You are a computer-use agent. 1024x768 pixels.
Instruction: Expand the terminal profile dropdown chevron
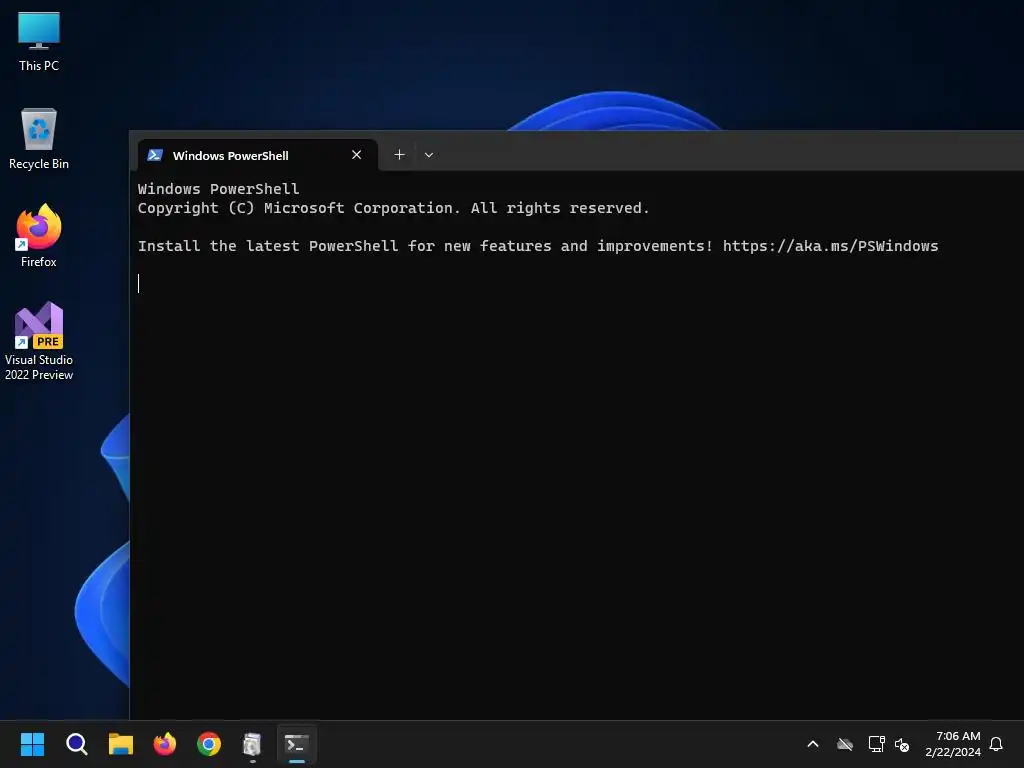tap(429, 155)
